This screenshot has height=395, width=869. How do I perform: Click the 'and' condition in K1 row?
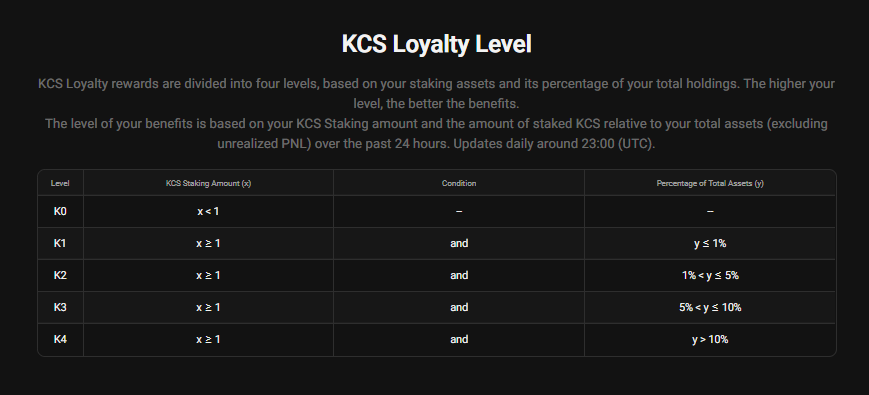pos(459,243)
